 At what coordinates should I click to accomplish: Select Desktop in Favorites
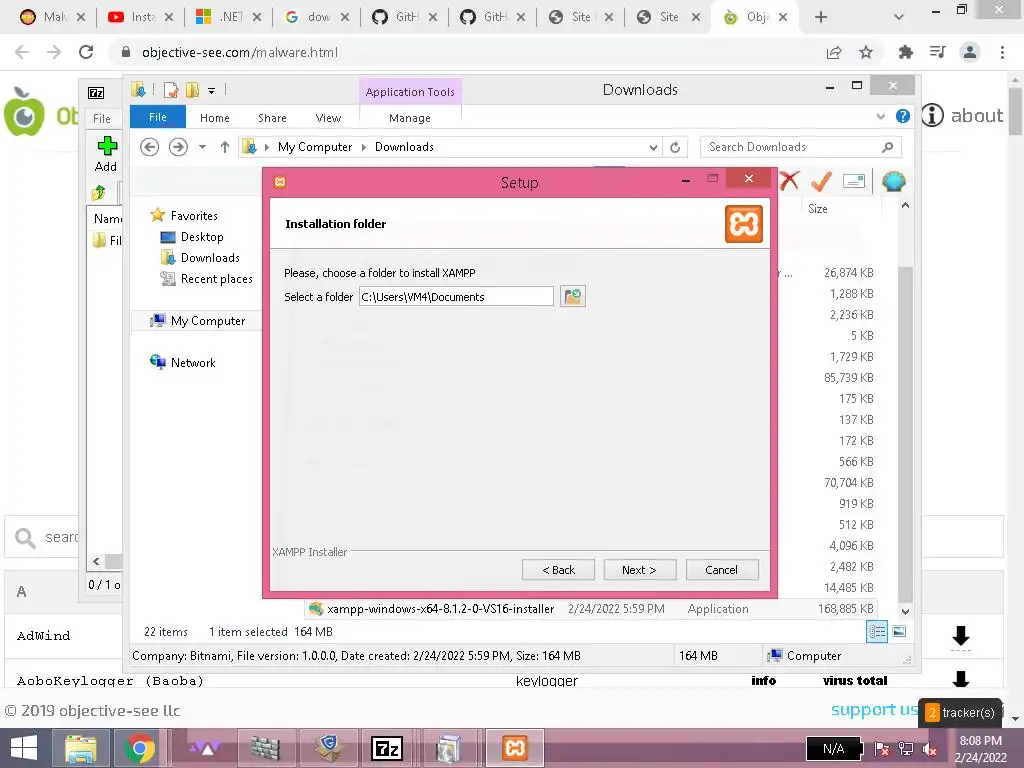(x=201, y=237)
